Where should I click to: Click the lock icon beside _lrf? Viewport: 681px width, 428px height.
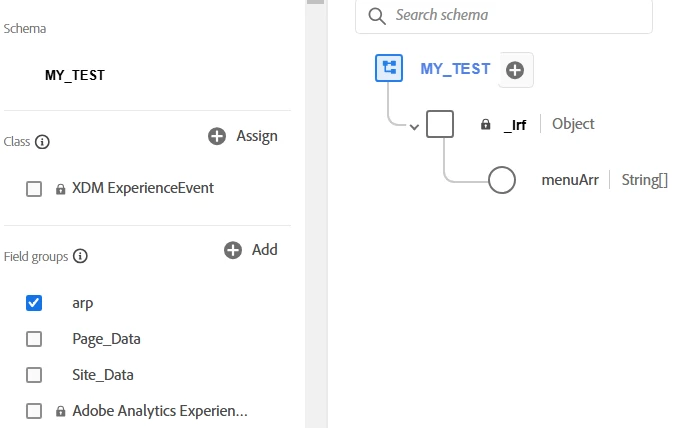(x=486, y=125)
